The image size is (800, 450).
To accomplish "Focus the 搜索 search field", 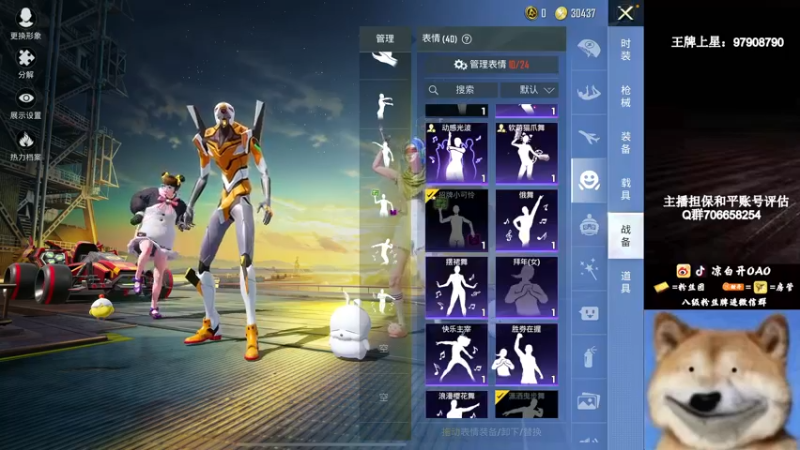I will pos(461,90).
